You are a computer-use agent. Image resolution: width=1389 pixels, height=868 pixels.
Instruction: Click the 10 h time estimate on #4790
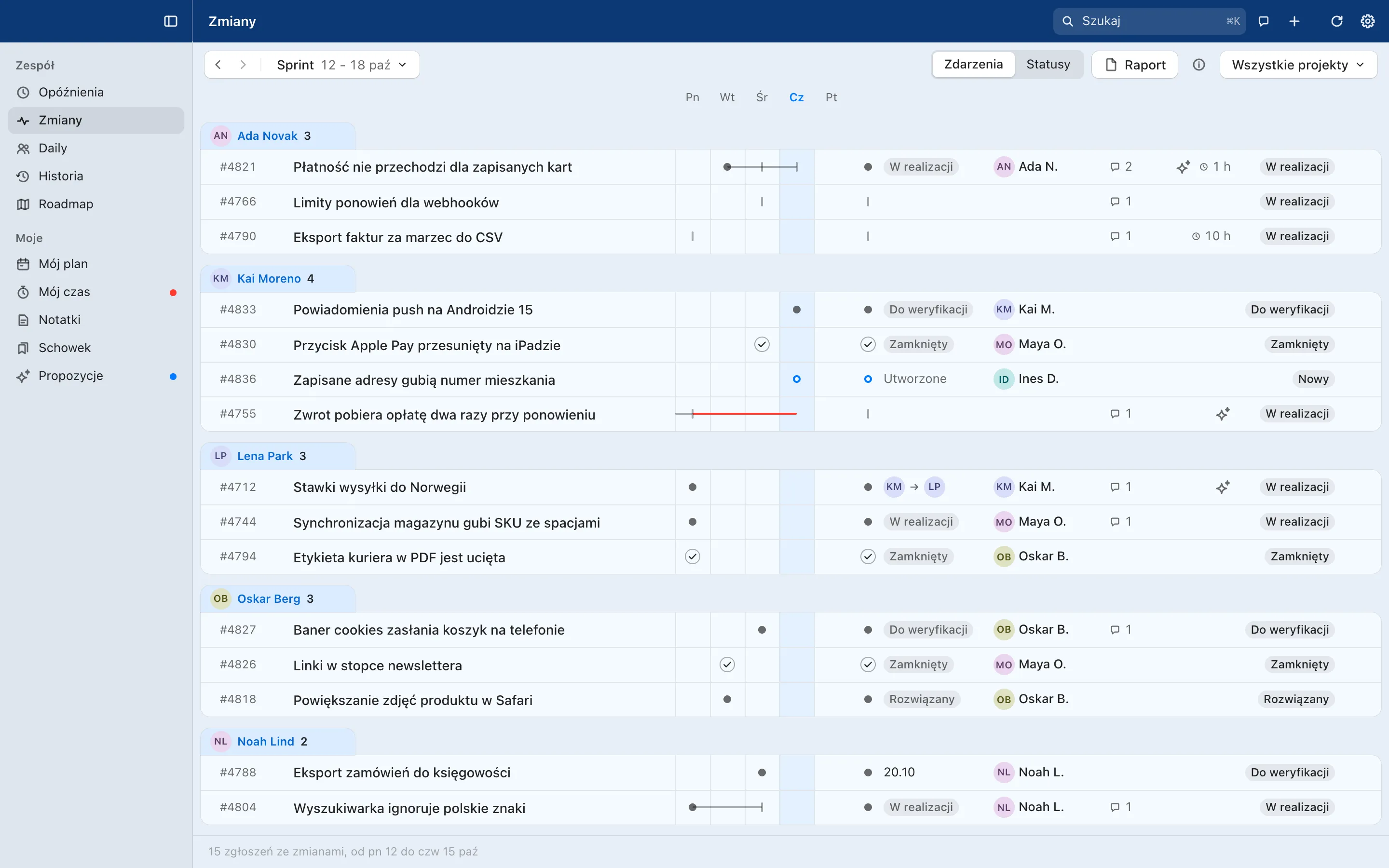pos(1211,236)
